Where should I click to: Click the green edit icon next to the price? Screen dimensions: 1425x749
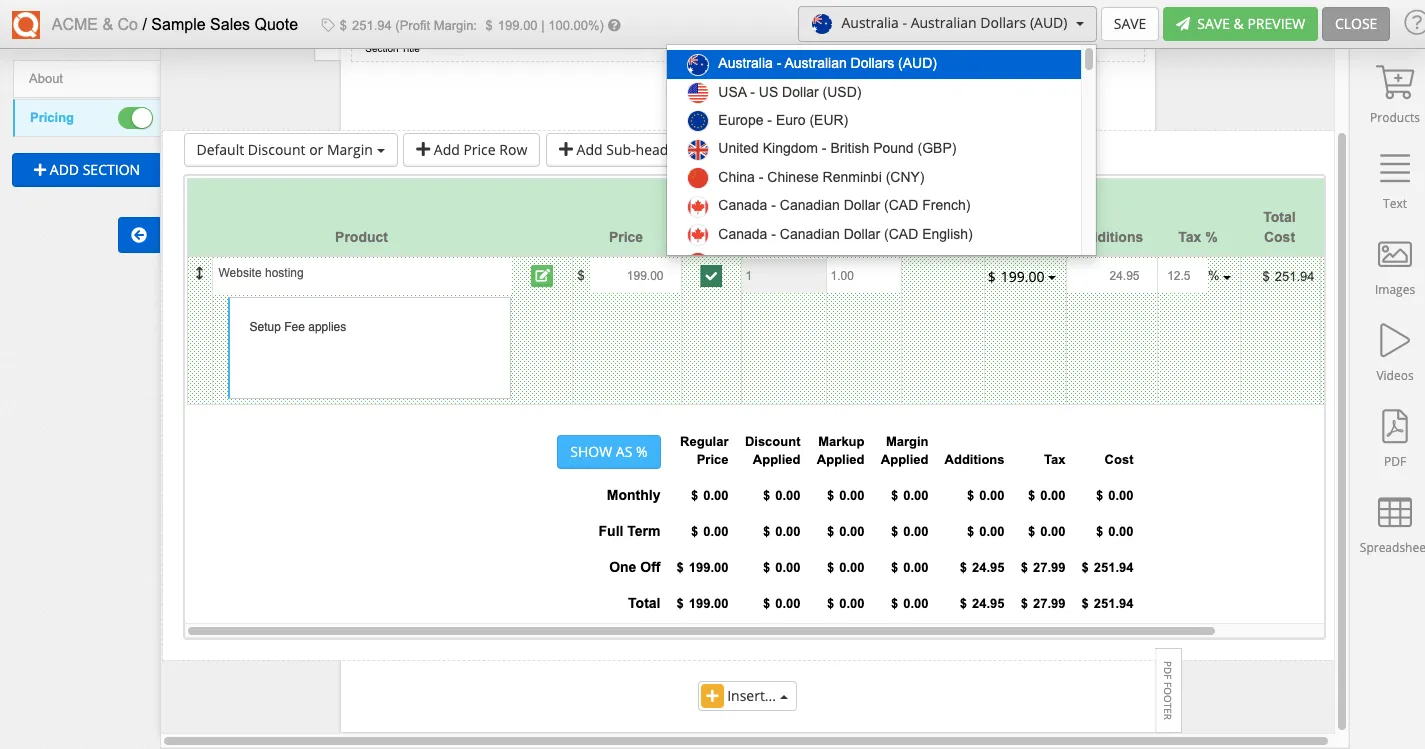(541, 274)
